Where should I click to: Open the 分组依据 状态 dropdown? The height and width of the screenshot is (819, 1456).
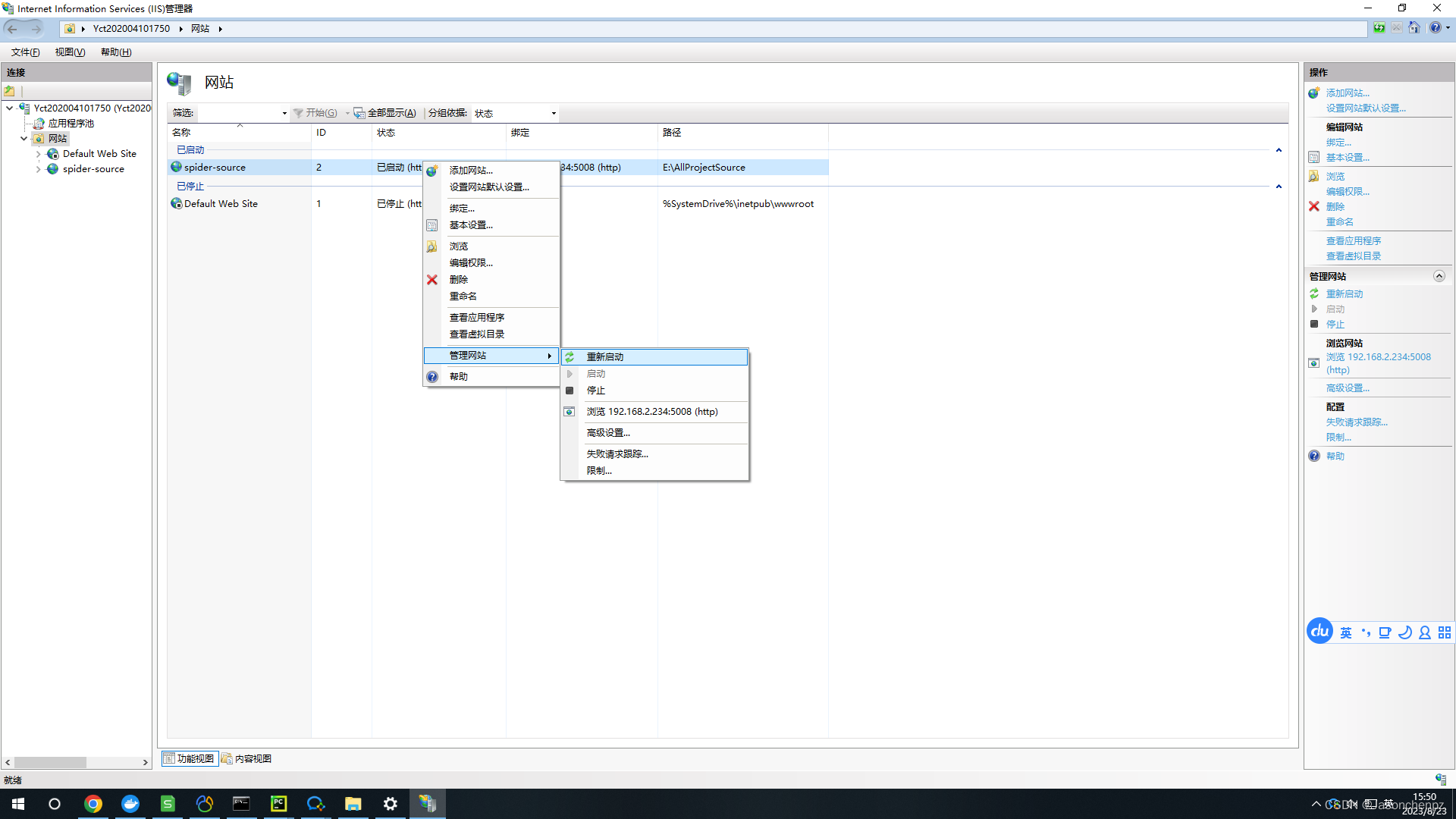tap(554, 114)
